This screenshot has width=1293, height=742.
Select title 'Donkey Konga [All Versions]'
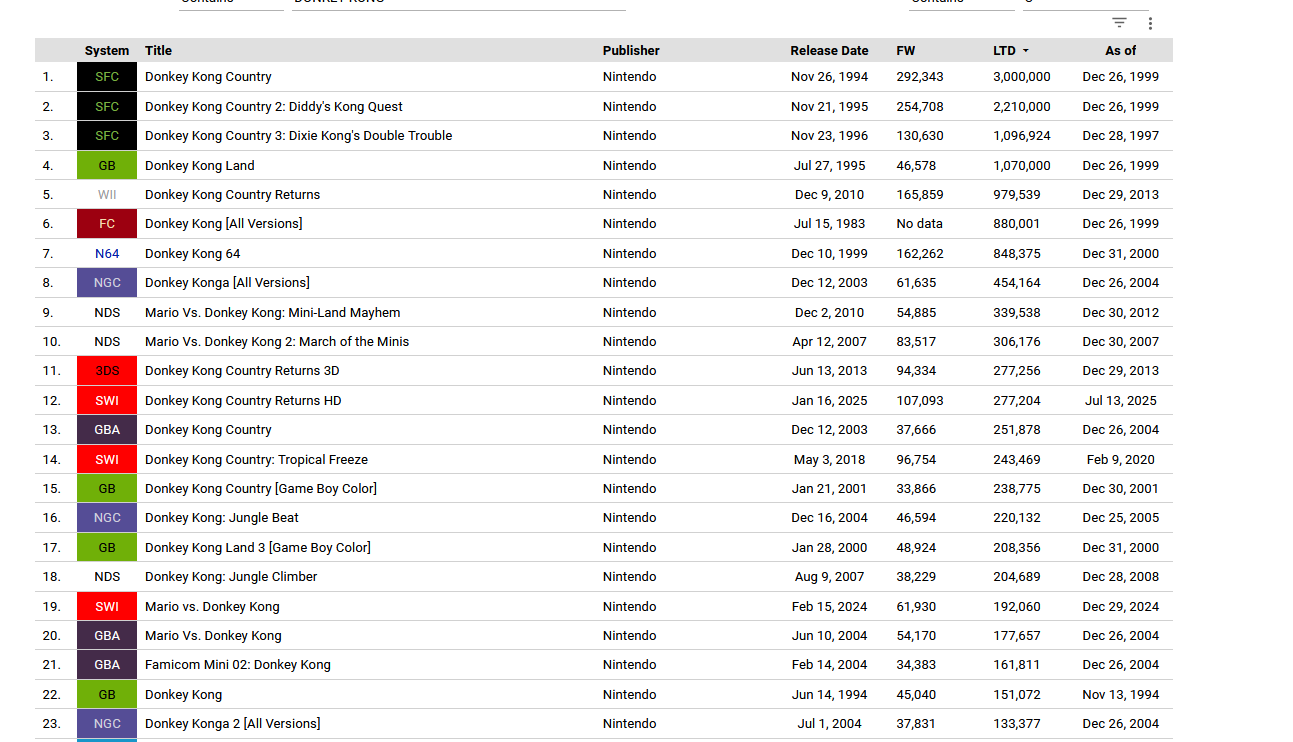click(x=227, y=283)
